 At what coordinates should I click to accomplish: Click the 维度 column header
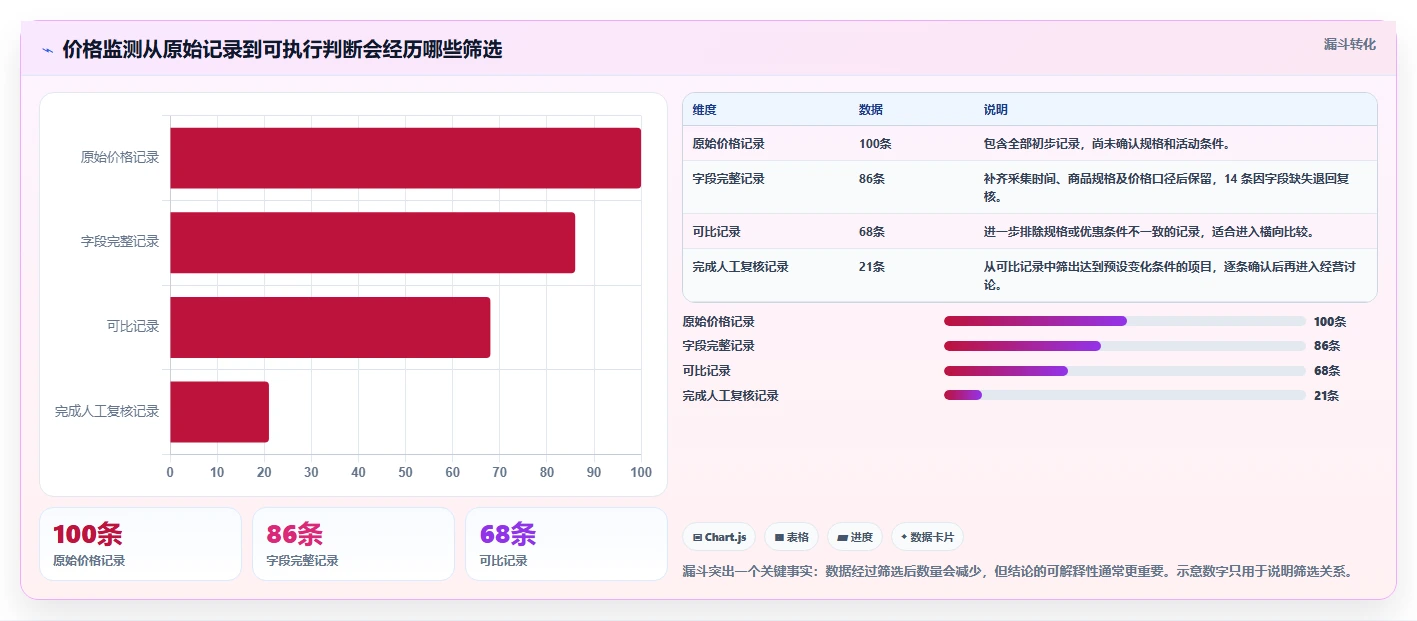(x=704, y=109)
